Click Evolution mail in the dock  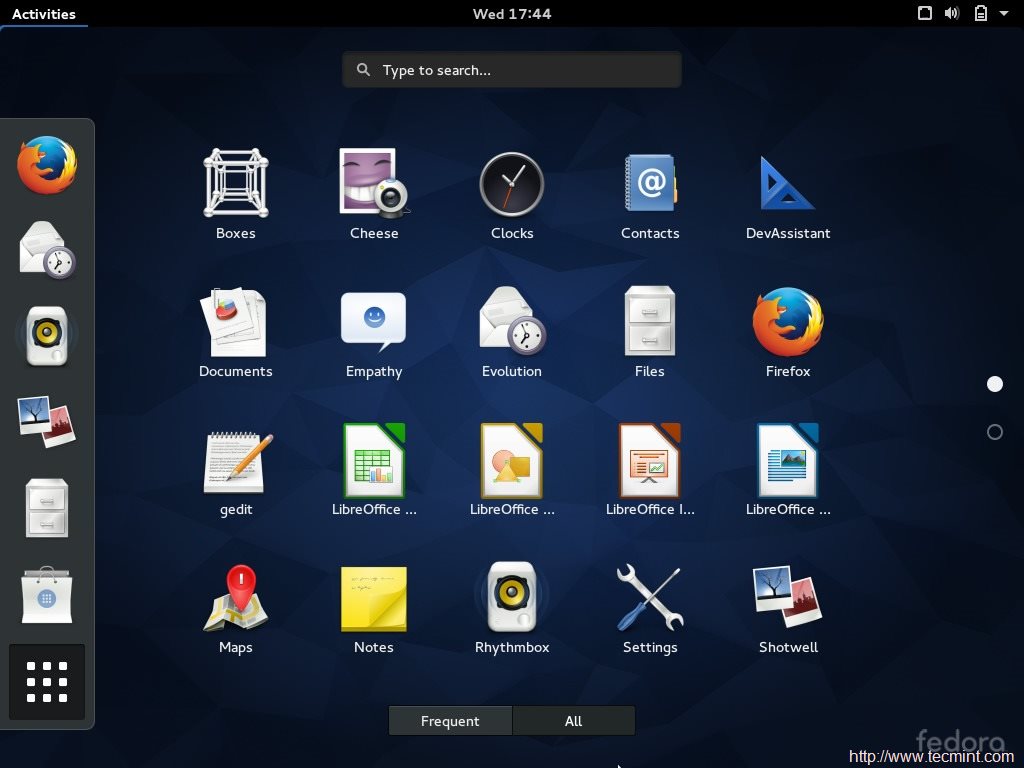[x=47, y=250]
